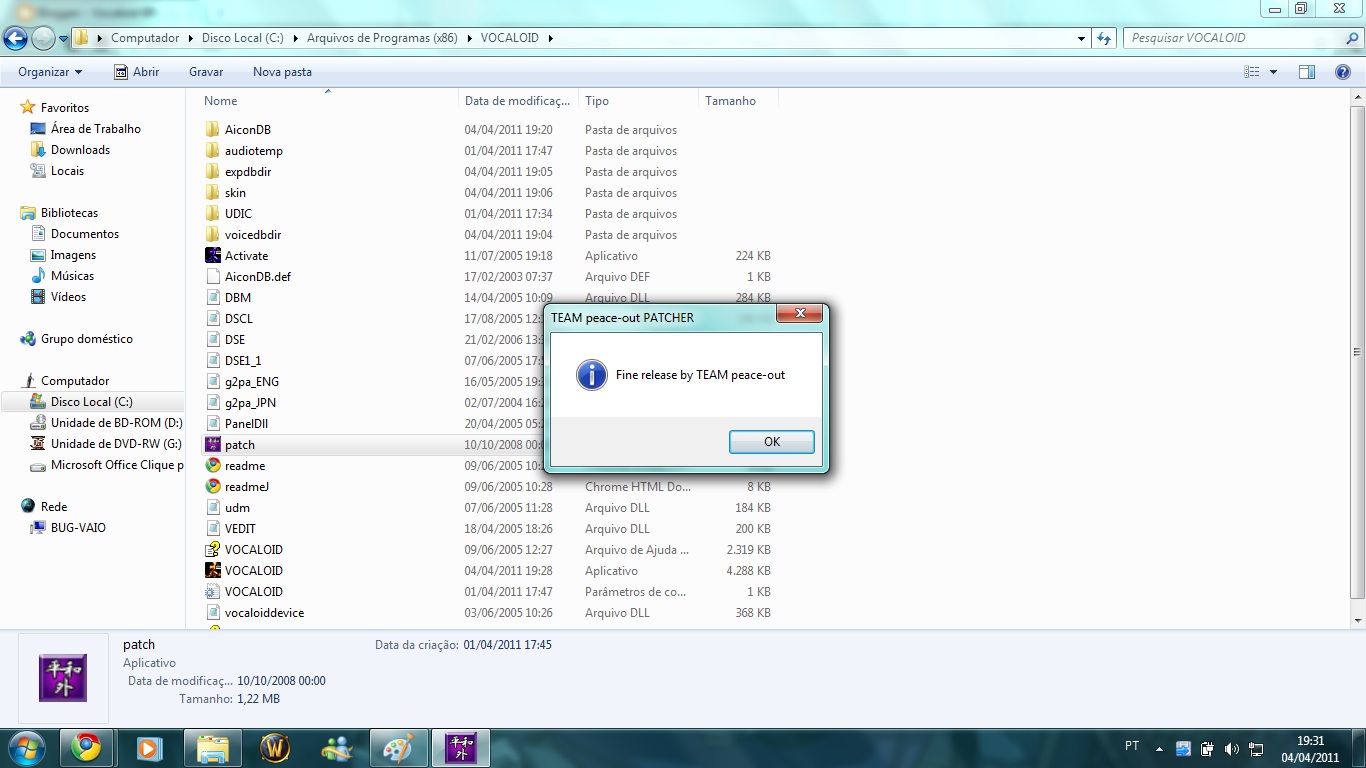Screen dimensions: 1366x768
Task: Open the media player taskbar icon
Action: [x=148, y=747]
